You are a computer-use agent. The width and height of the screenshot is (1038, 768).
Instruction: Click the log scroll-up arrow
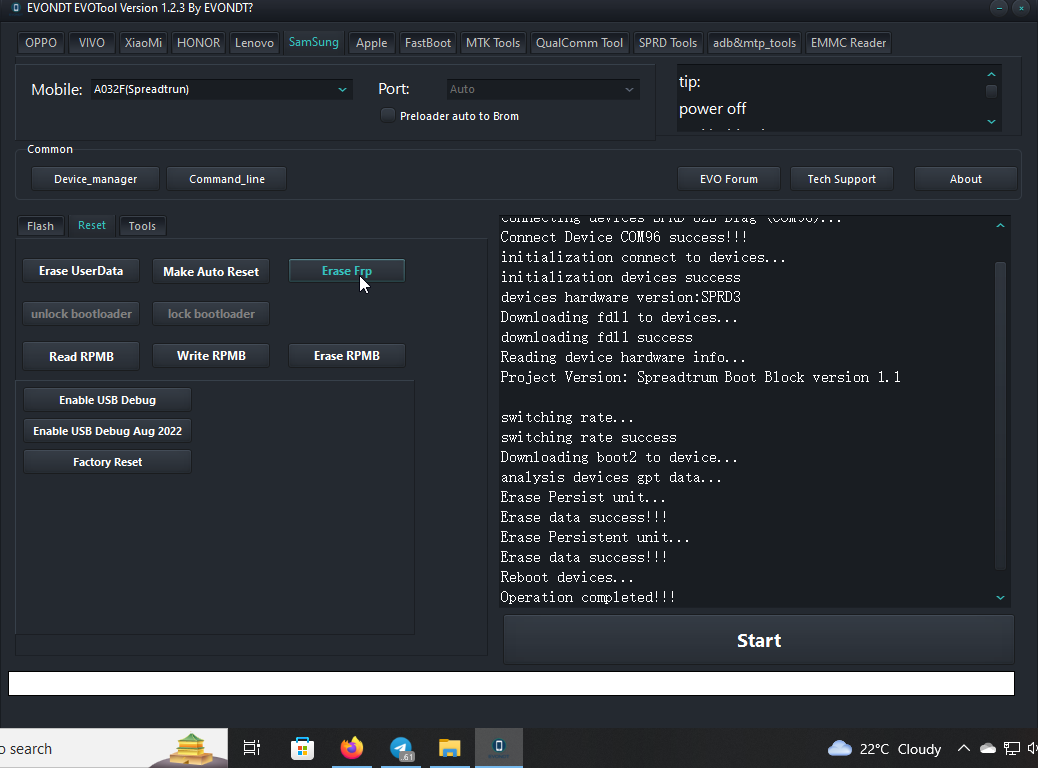pyautogui.click(x=1000, y=226)
